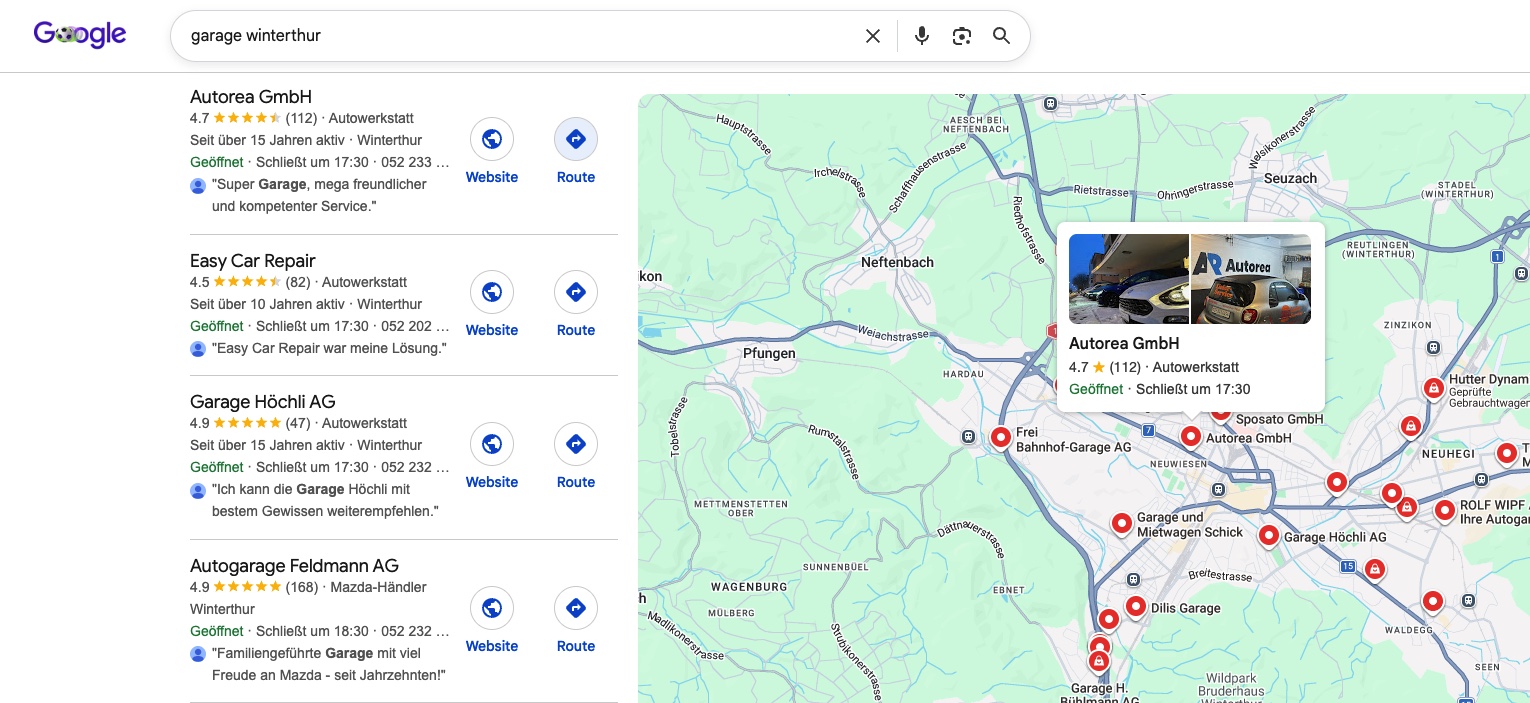Click Route label under Easy Car Repair
This screenshot has height=703, width=1530.
coord(576,330)
